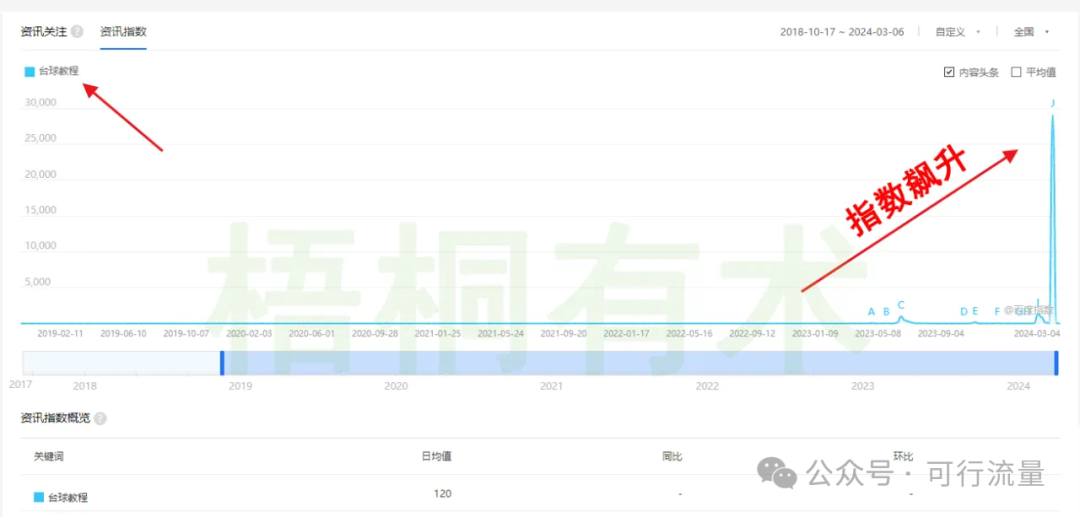Click x-axis date 2021-01-25
Viewport: 1080px width, 517px height.
coord(437,333)
